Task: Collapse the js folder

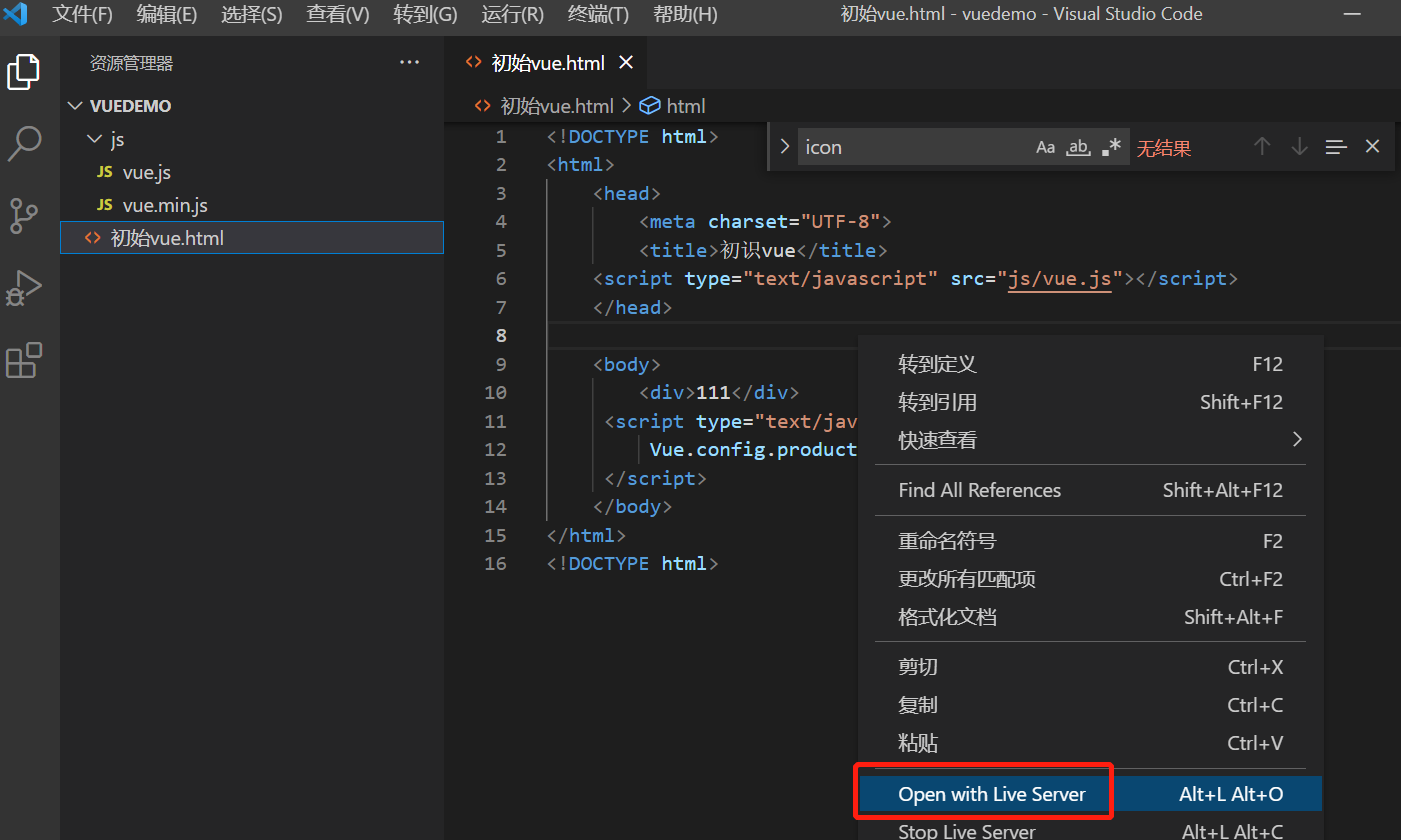Action: coord(94,139)
